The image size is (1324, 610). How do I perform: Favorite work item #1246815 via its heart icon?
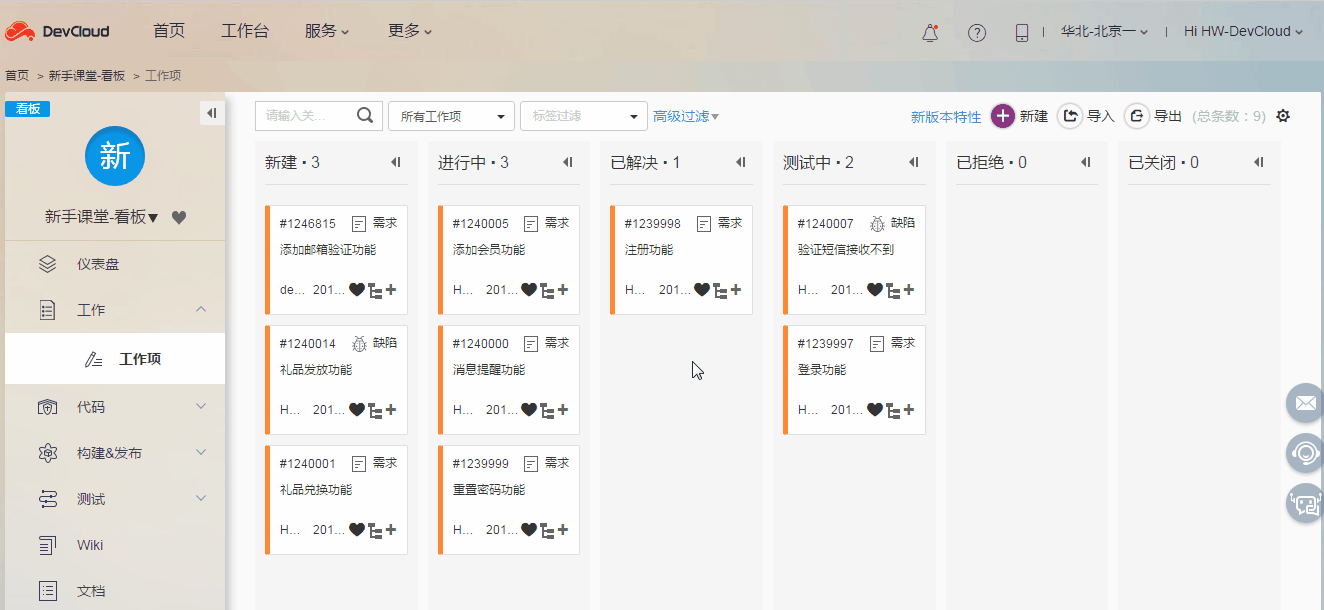[358, 290]
